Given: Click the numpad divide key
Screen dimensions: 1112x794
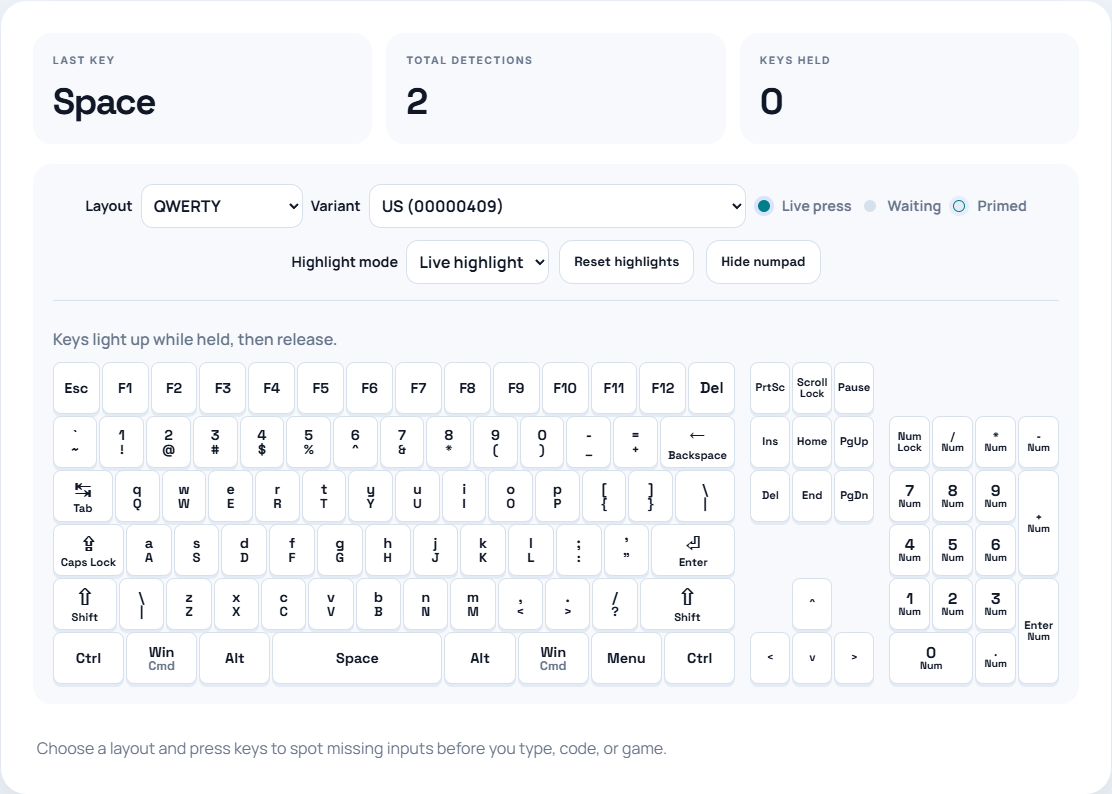Looking at the screenshot, I should click(x=952, y=442).
